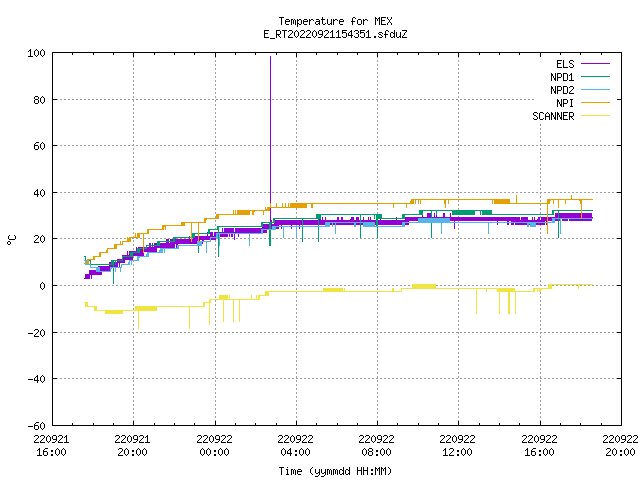Click the chart title "Temperature for MEX"
The height and width of the screenshot is (480, 640).
coord(335,21)
